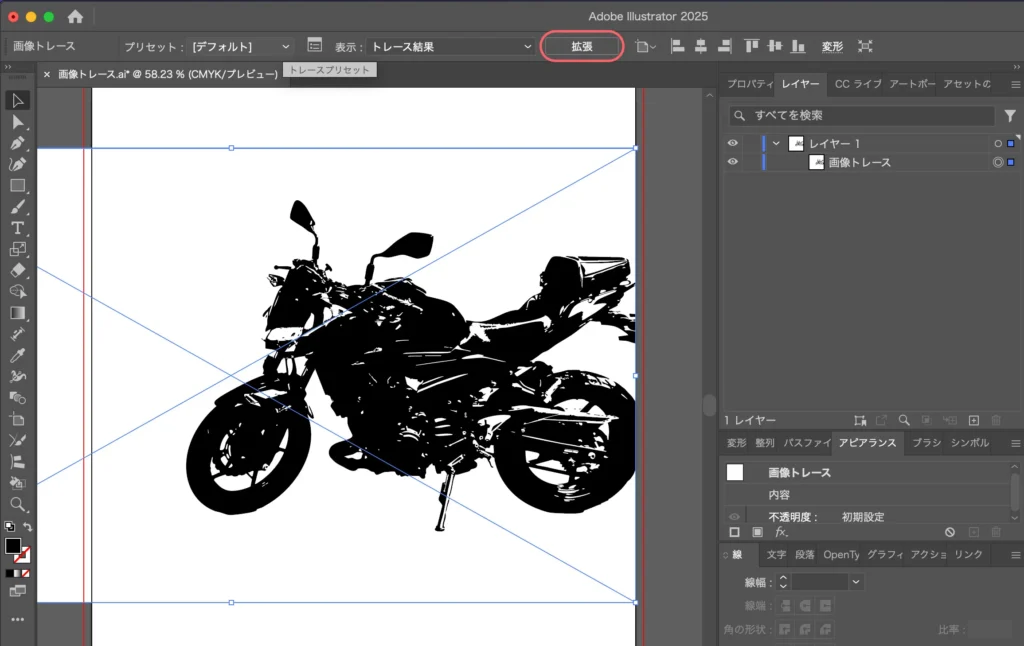Collapse the レイヤー 1 tree arrow

[x=776, y=144]
